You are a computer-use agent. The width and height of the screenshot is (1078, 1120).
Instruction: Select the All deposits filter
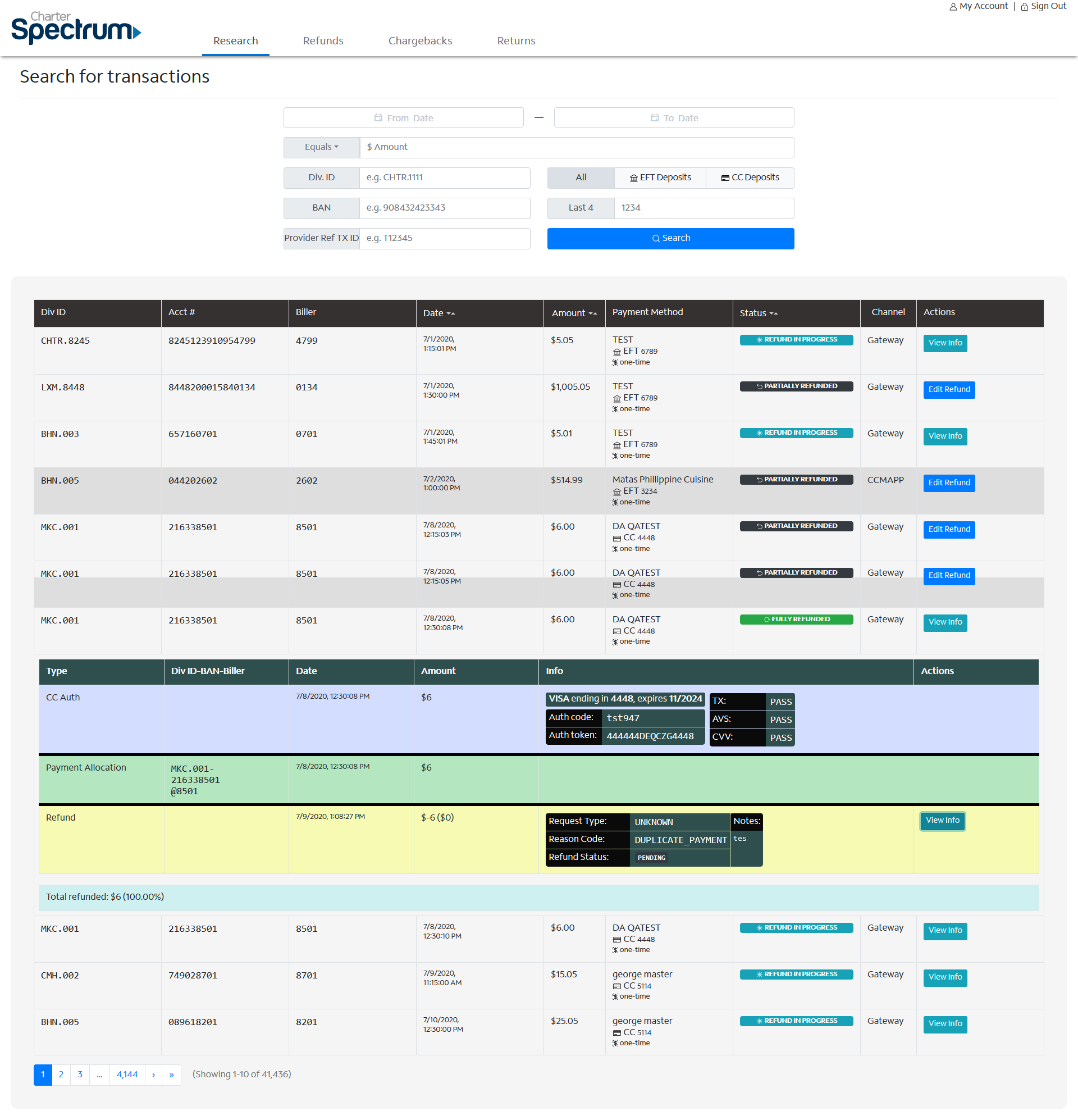pyautogui.click(x=581, y=177)
